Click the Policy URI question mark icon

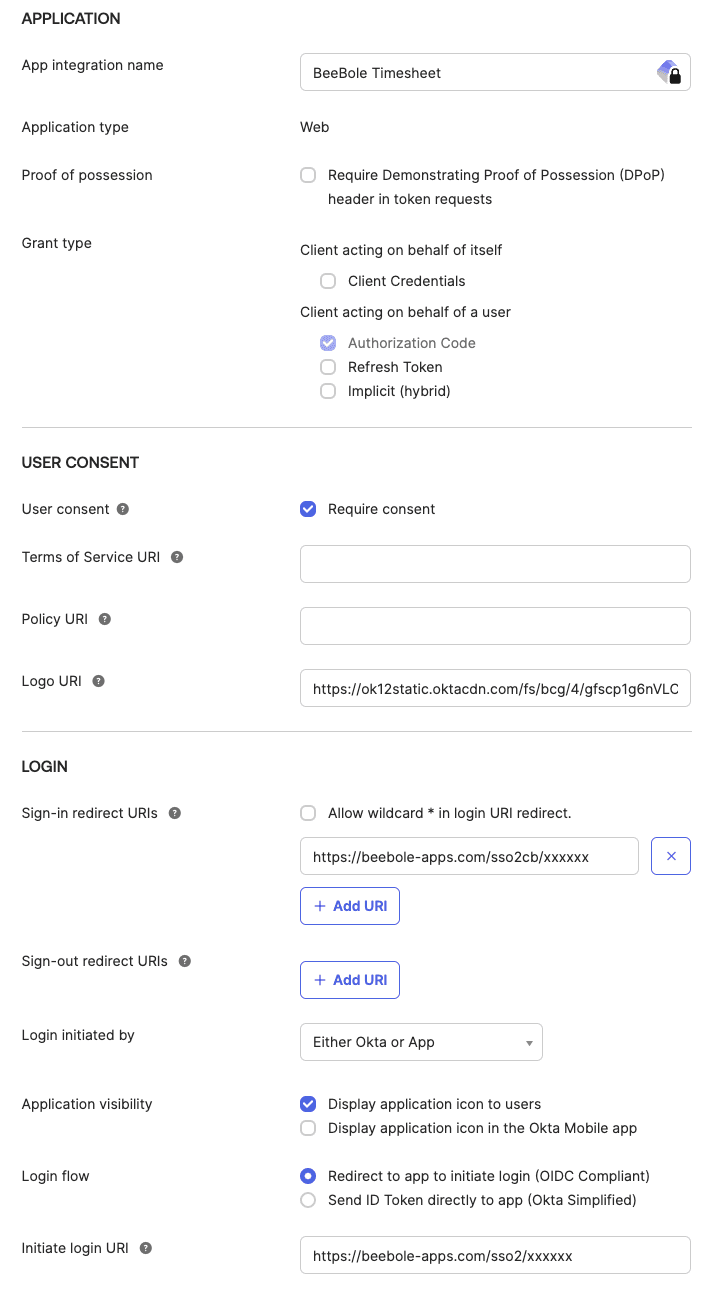pos(104,619)
